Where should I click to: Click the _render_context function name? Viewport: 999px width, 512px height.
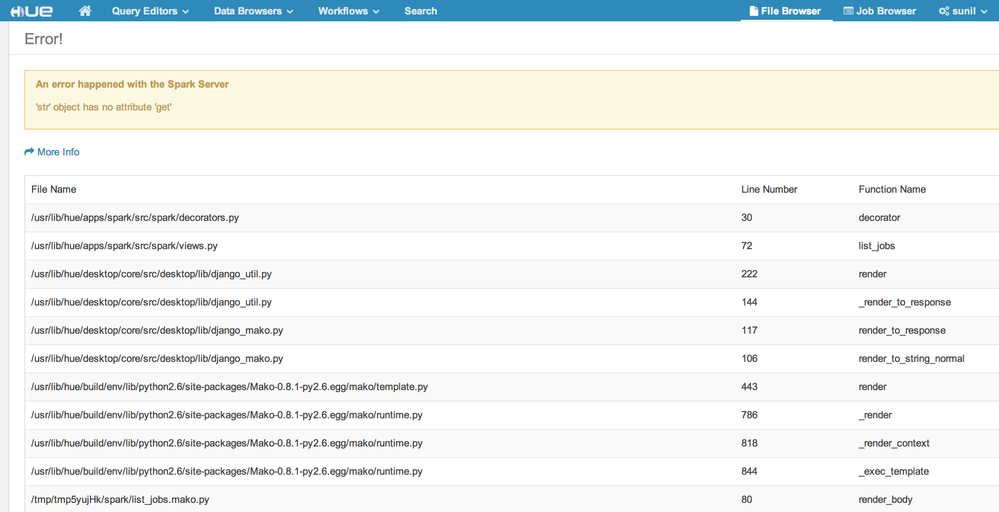(x=894, y=443)
